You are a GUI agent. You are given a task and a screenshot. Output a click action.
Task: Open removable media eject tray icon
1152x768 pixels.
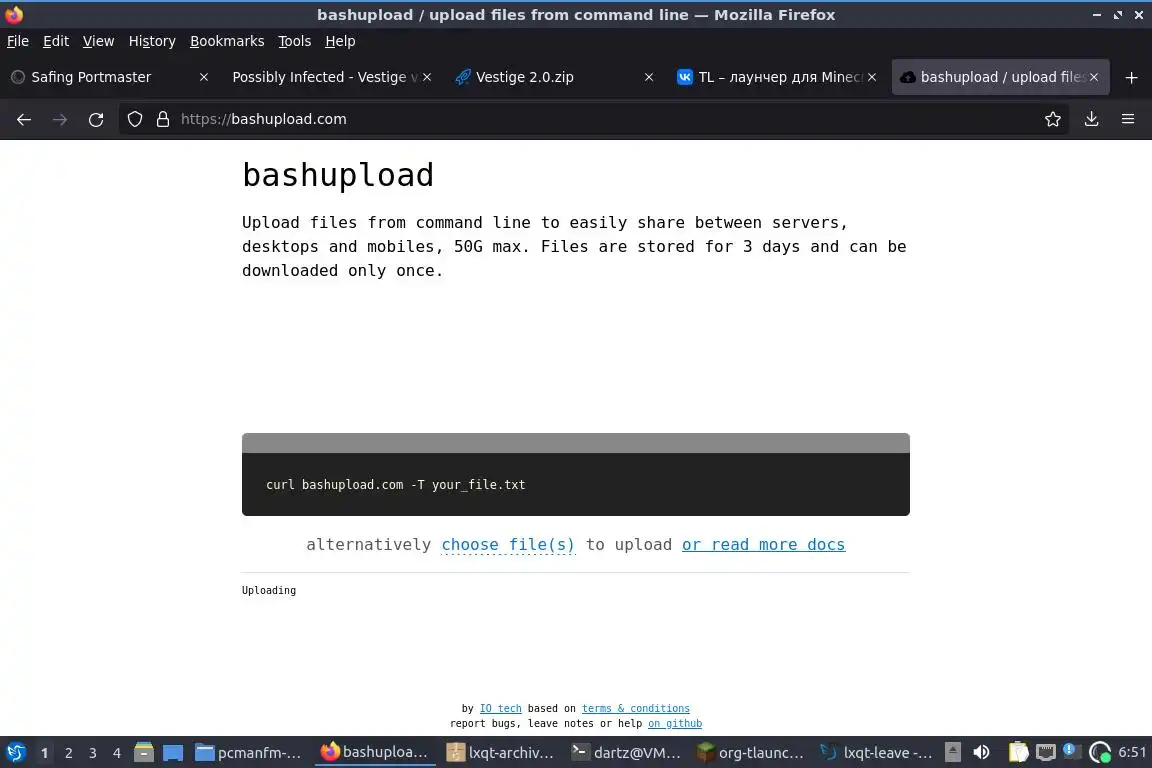[x=953, y=753]
